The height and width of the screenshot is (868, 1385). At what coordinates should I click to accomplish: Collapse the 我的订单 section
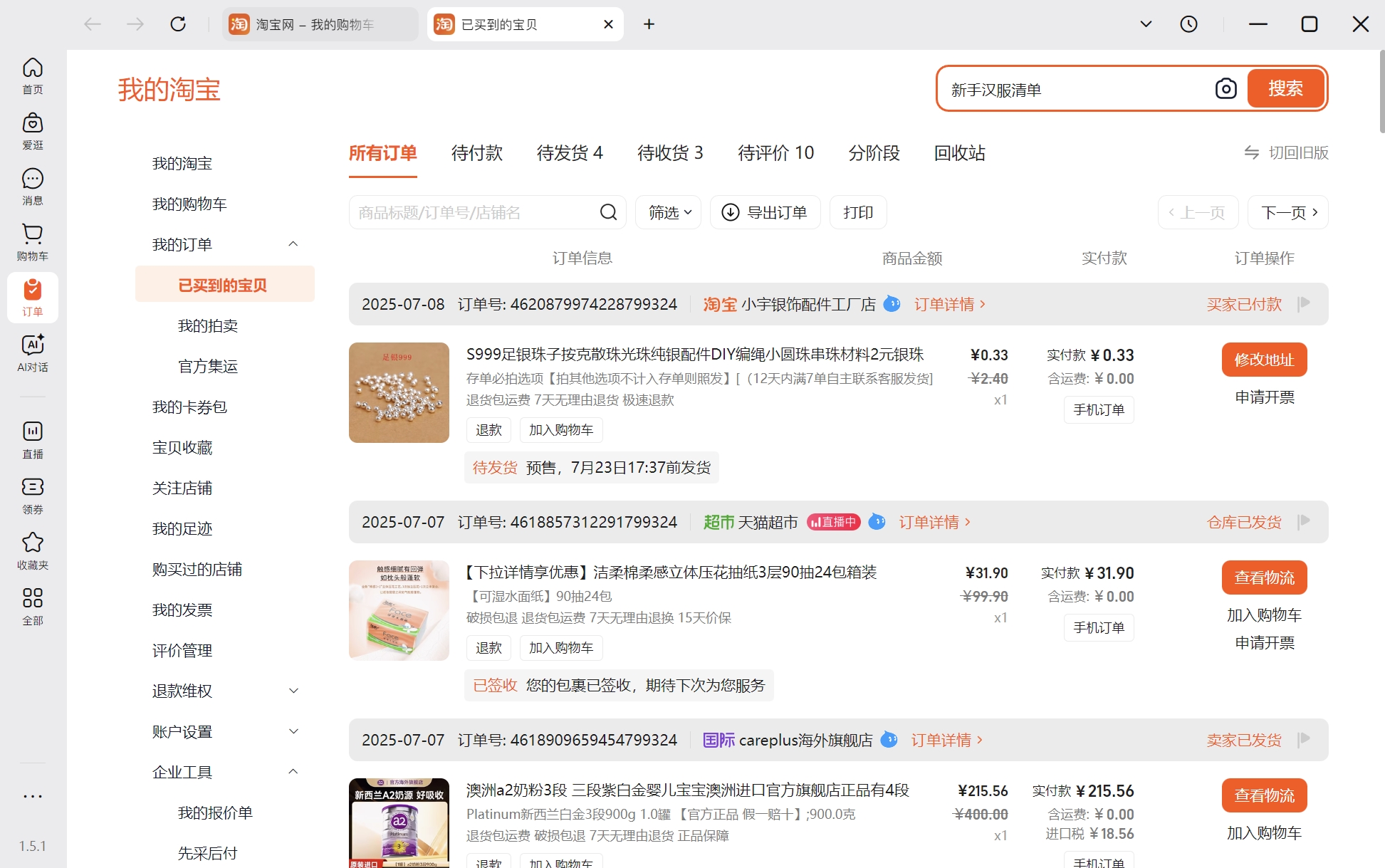click(x=293, y=243)
